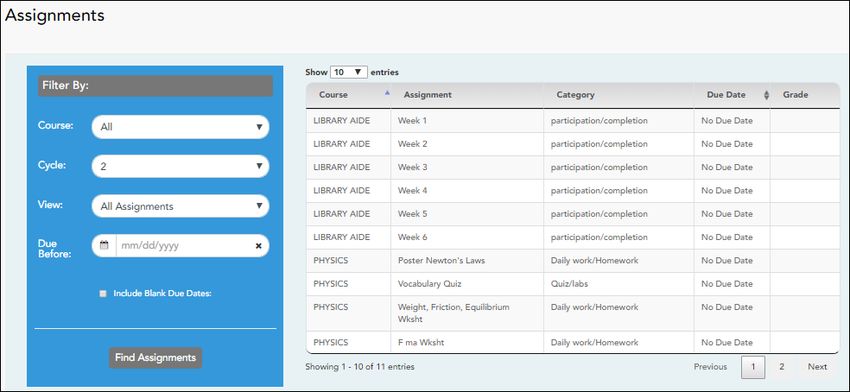Screen dimensions: 850x392
Task: Open the Course dropdown set to All
Action: point(181,127)
